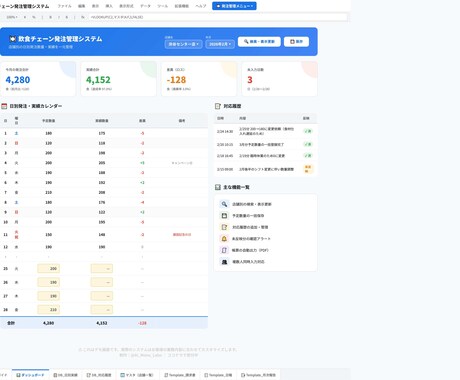The height and width of the screenshot is (380, 460).
Task: Switch to the first Template sheet tab
Action: coord(180,375)
